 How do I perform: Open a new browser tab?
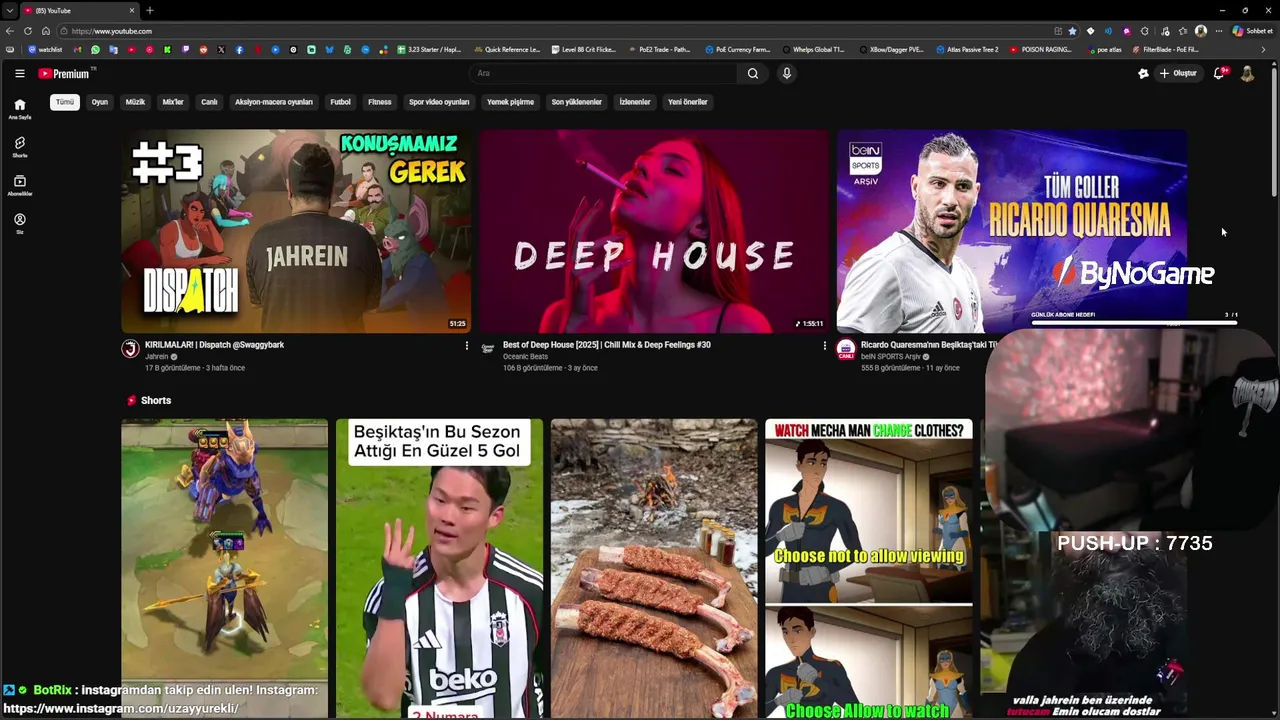coord(149,10)
